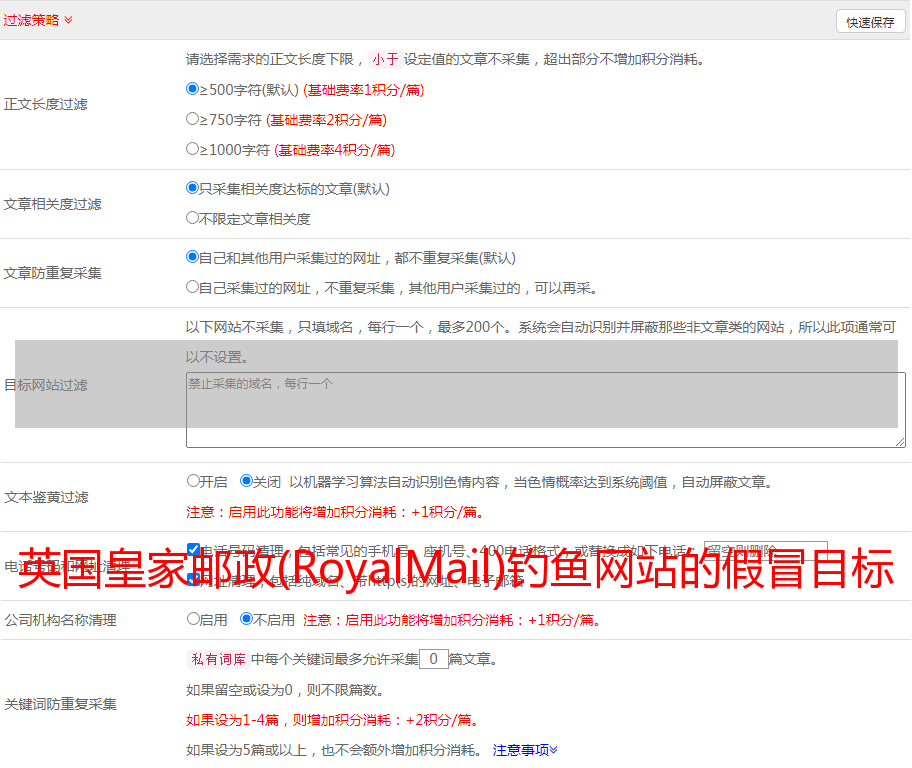Click the 正文长度过滤 row label
Screen dimensions: 912x768
(x=45, y=104)
